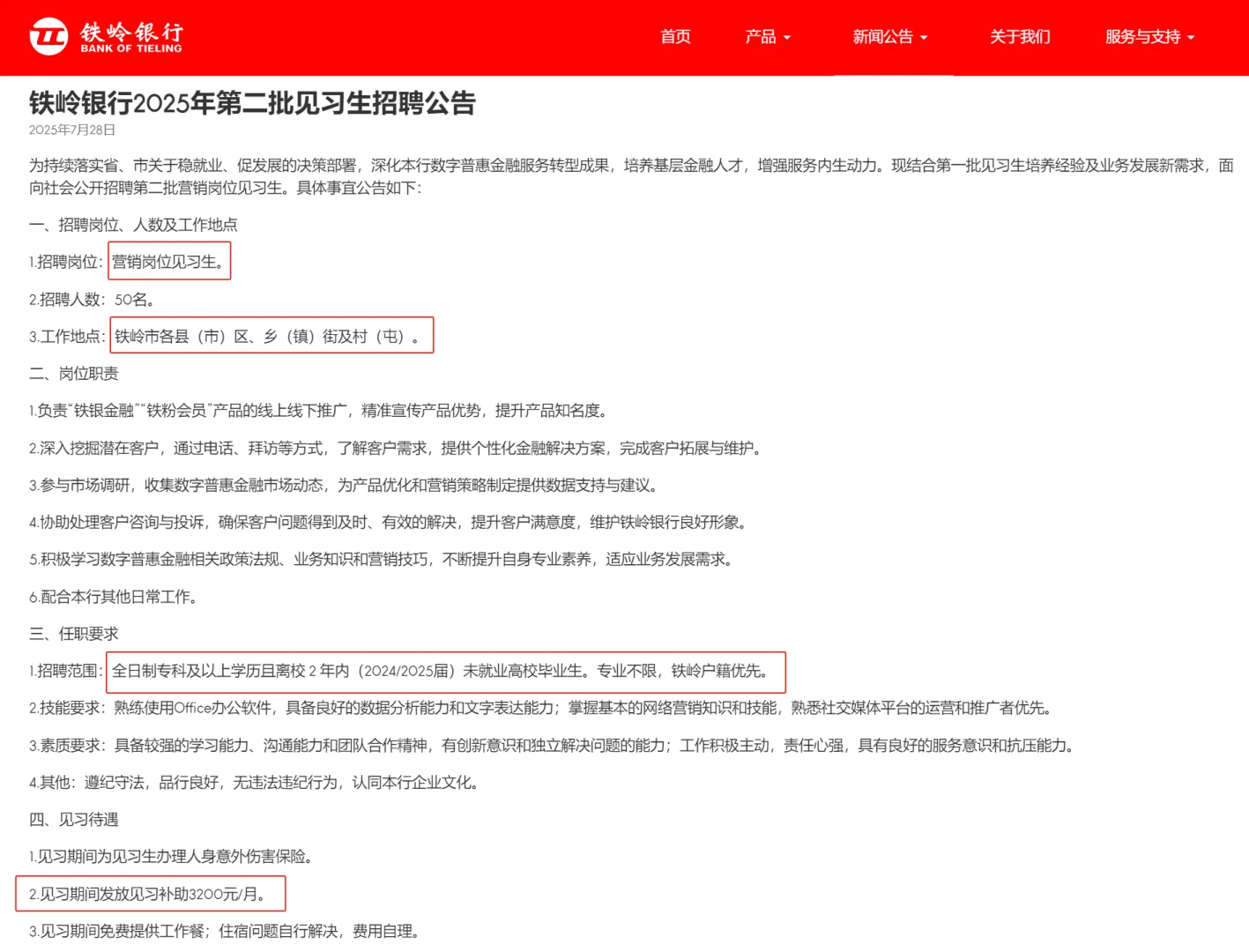Click the line starting 1.招聘范围
Image resolution: width=1249 pixels, height=952 pixels.
pos(402,672)
